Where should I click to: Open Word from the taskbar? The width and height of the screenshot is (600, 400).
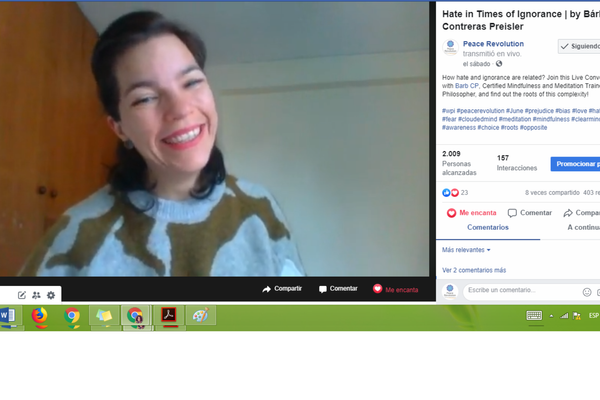[8, 316]
